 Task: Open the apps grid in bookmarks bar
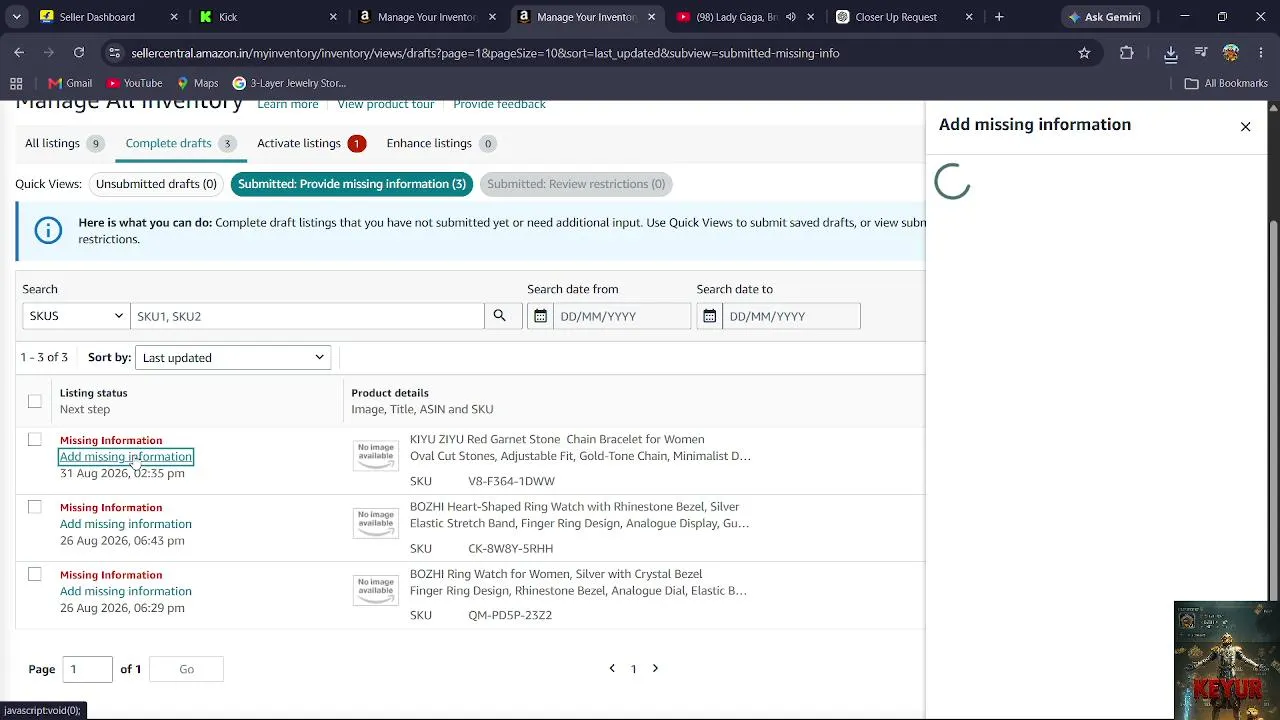[16, 83]
